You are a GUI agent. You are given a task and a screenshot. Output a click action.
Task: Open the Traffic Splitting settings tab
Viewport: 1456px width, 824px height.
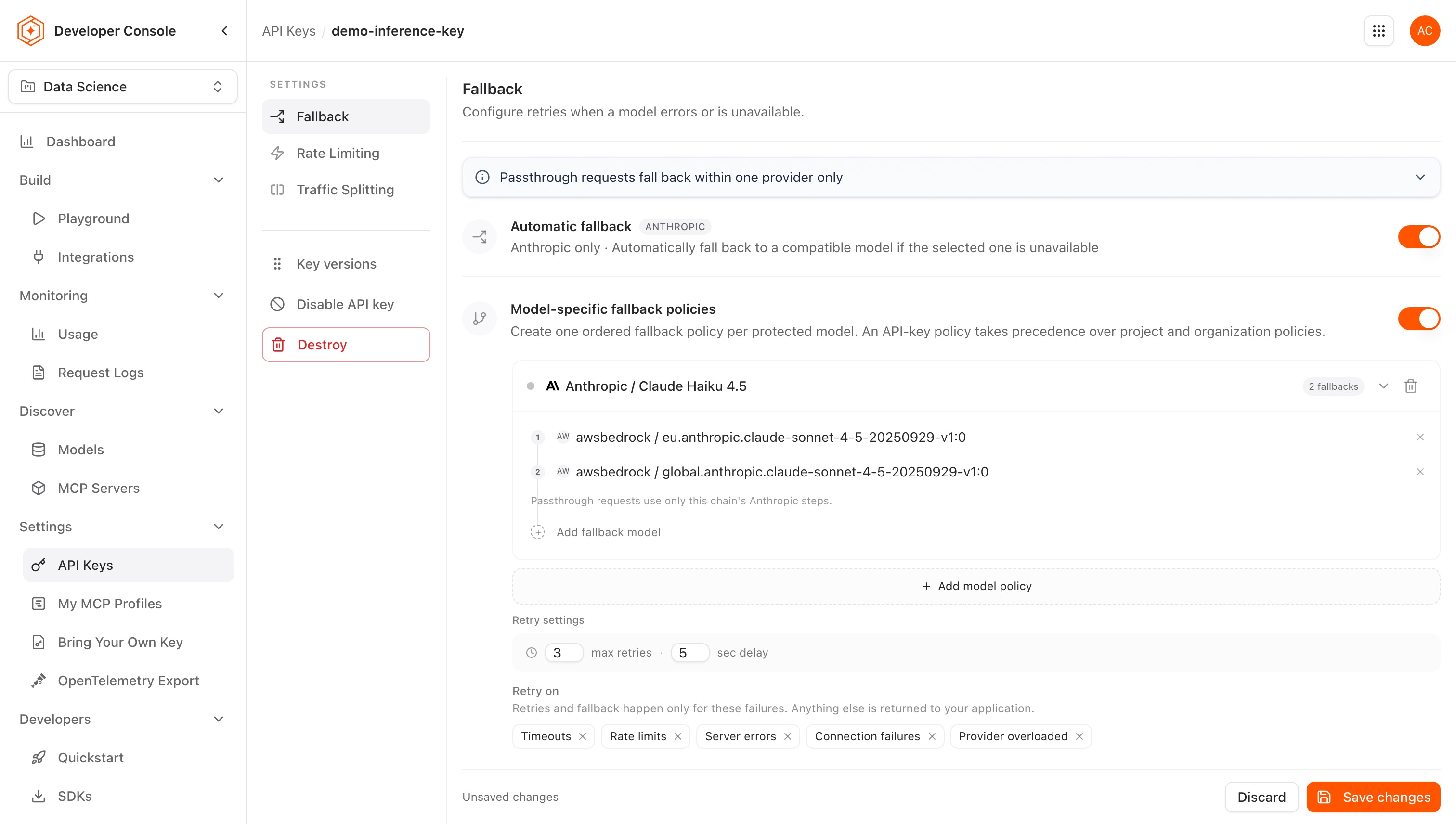click(x=346, y=190)
